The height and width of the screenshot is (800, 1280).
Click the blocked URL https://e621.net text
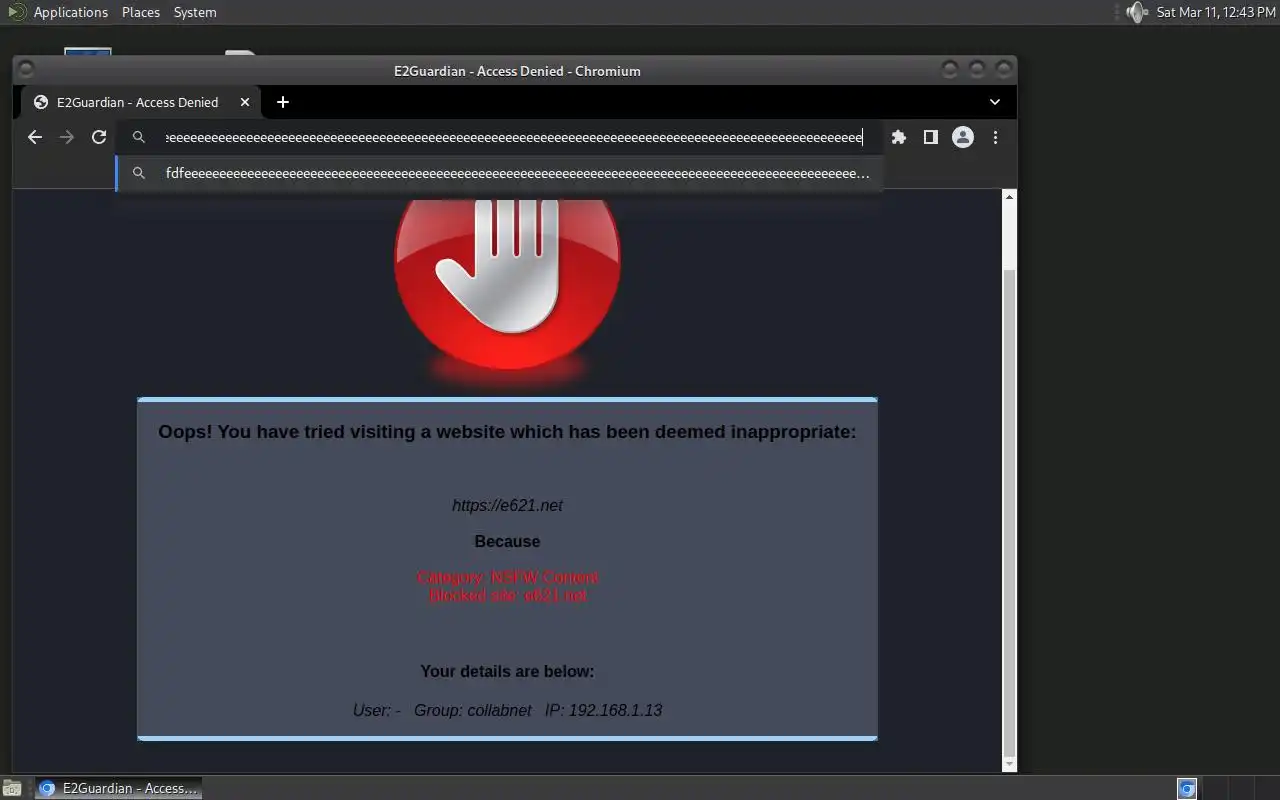507,505
